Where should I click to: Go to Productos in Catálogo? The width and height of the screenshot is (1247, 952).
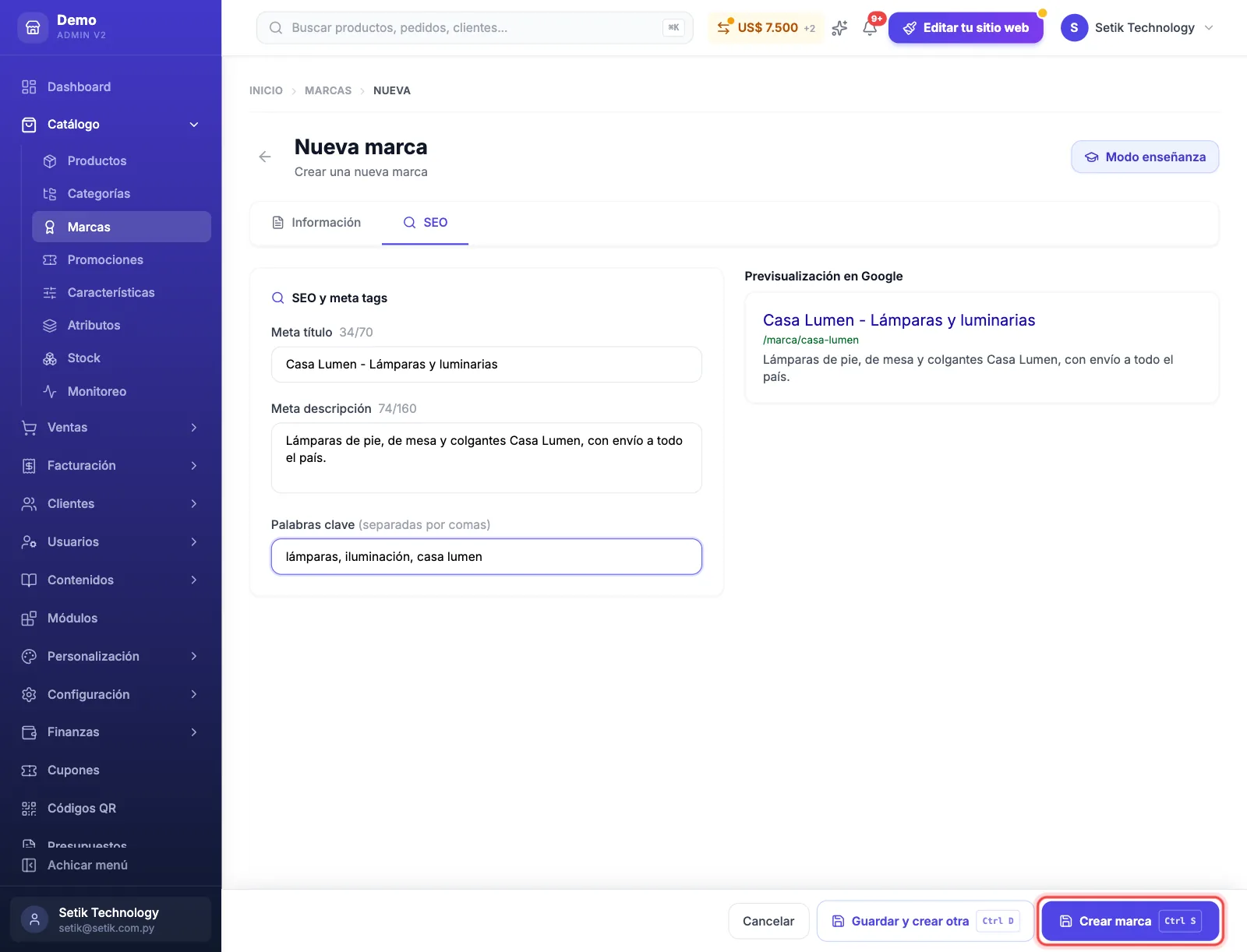(122, 160)
